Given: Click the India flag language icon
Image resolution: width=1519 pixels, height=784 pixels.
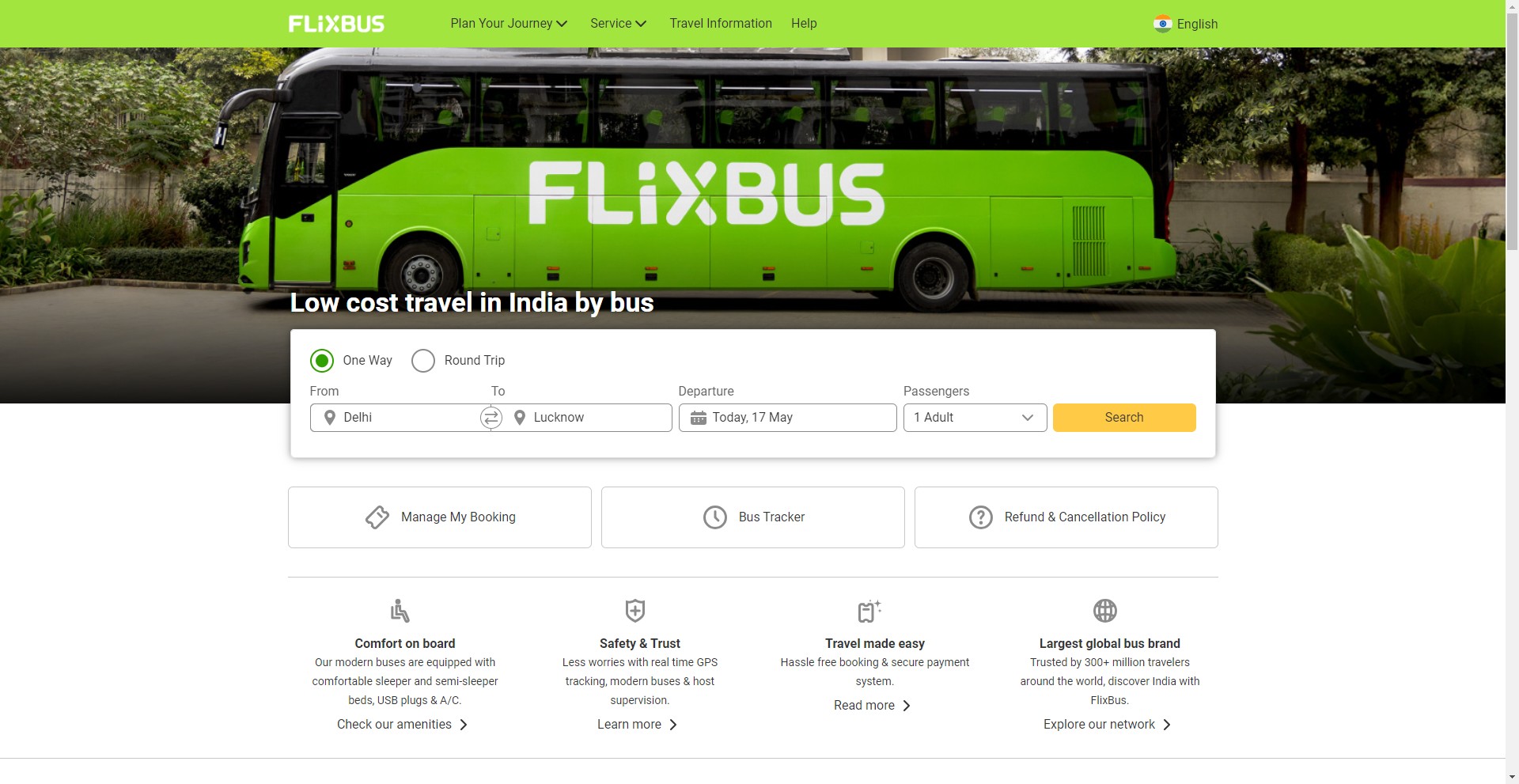Looking at the screenshot, I should (1162, 24).
